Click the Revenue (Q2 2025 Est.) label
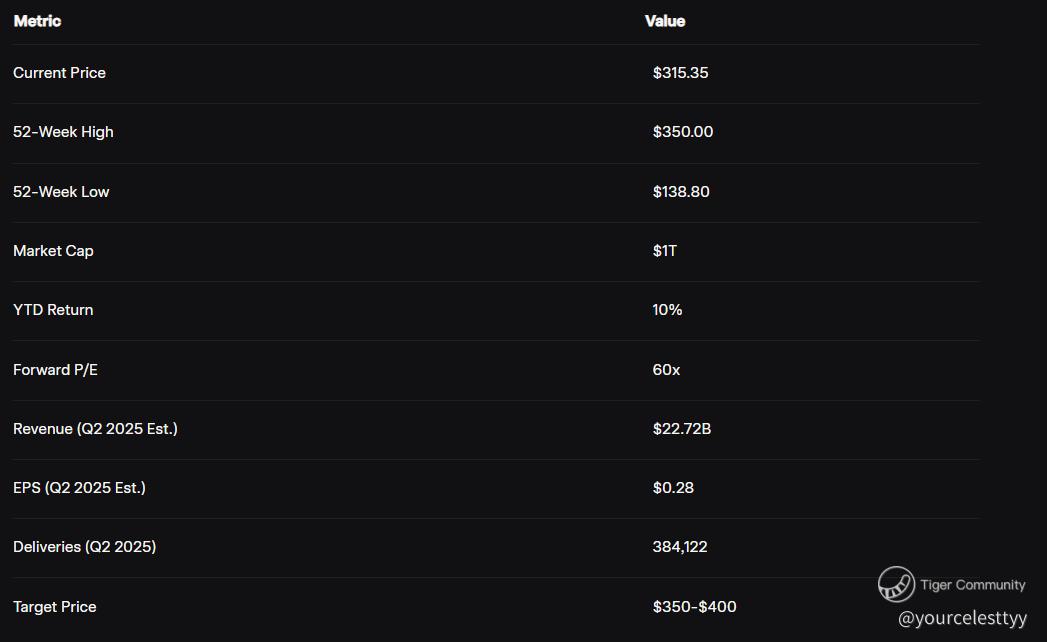 point(95,429)
